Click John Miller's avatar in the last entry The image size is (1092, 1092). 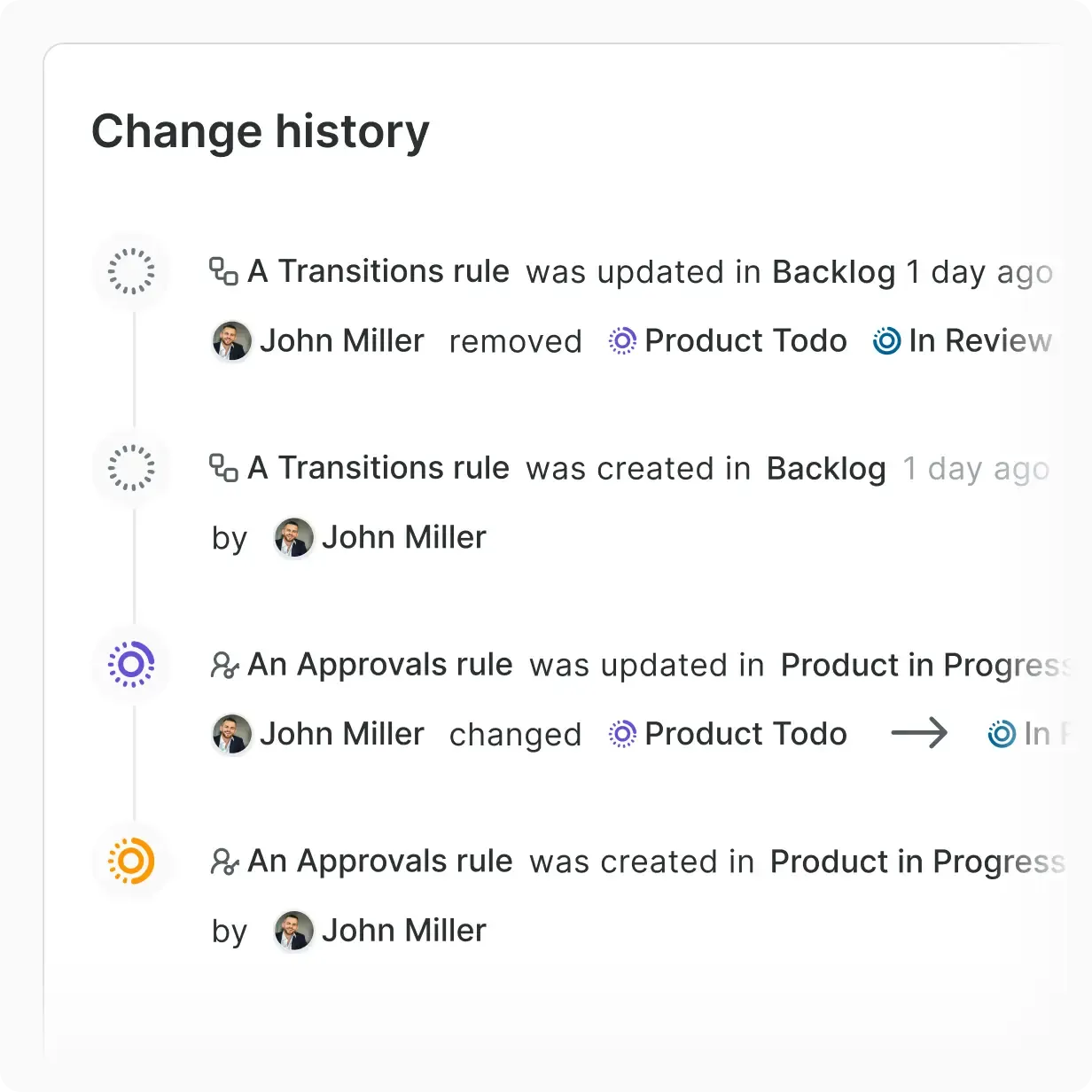point(294,930)
